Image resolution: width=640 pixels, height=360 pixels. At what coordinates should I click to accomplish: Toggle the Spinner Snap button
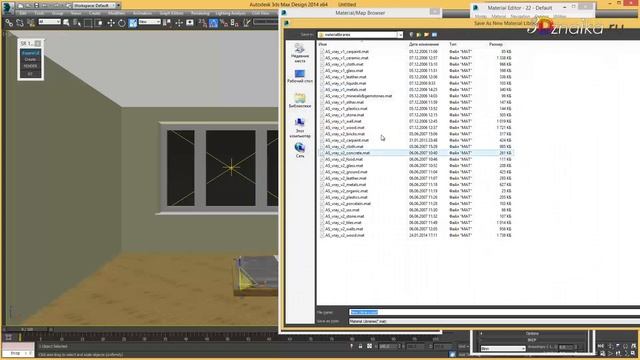(x=234, y=23)
